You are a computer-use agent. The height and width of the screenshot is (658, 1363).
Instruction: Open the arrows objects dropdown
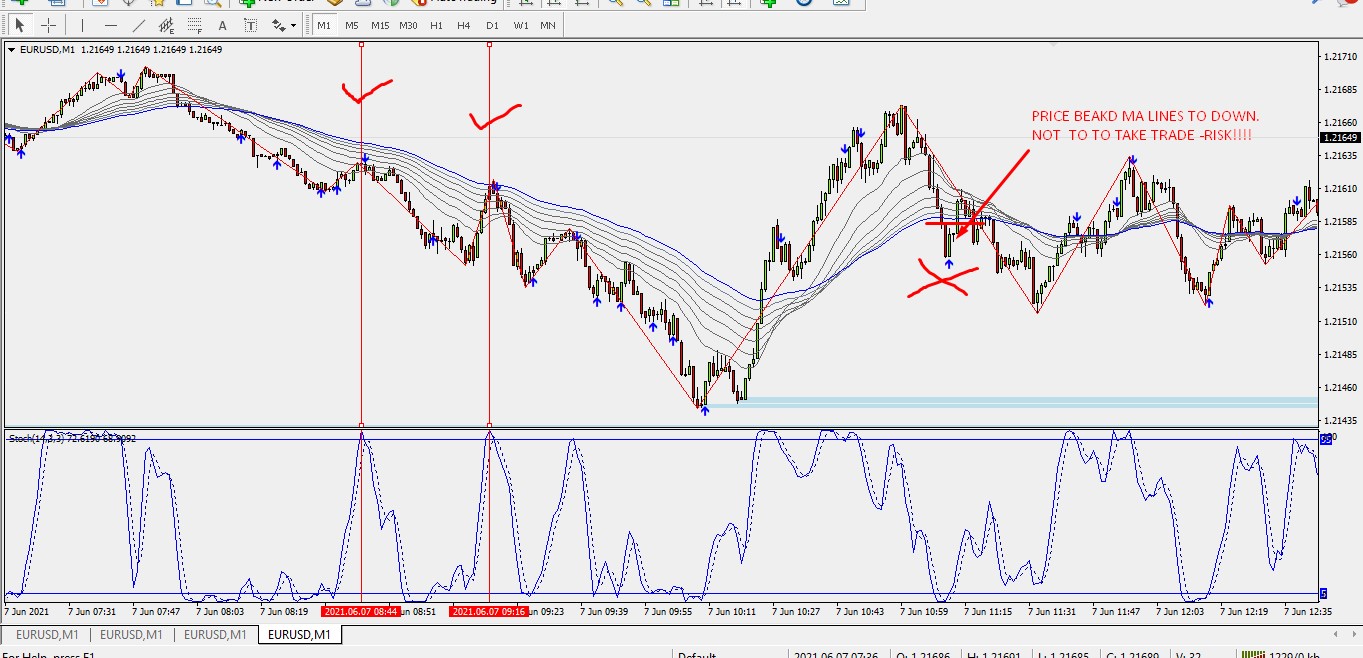pos(292,25)
